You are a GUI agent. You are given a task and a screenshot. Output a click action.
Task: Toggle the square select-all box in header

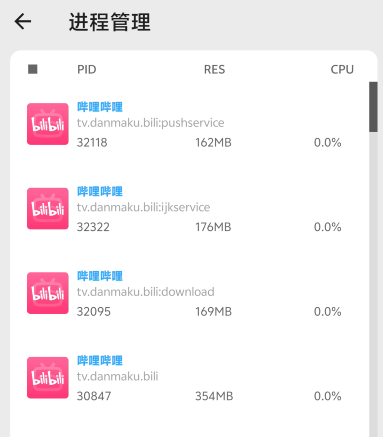[x=33, y=69]
